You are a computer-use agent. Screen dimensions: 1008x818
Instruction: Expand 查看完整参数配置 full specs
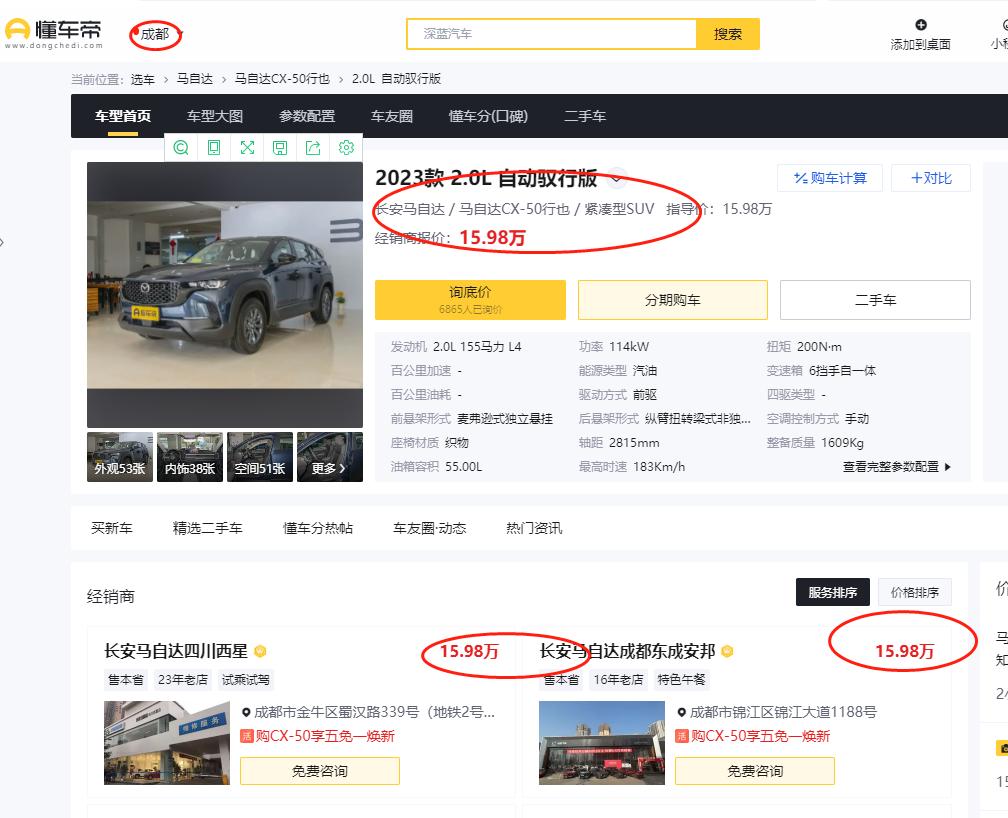(896, 466)
